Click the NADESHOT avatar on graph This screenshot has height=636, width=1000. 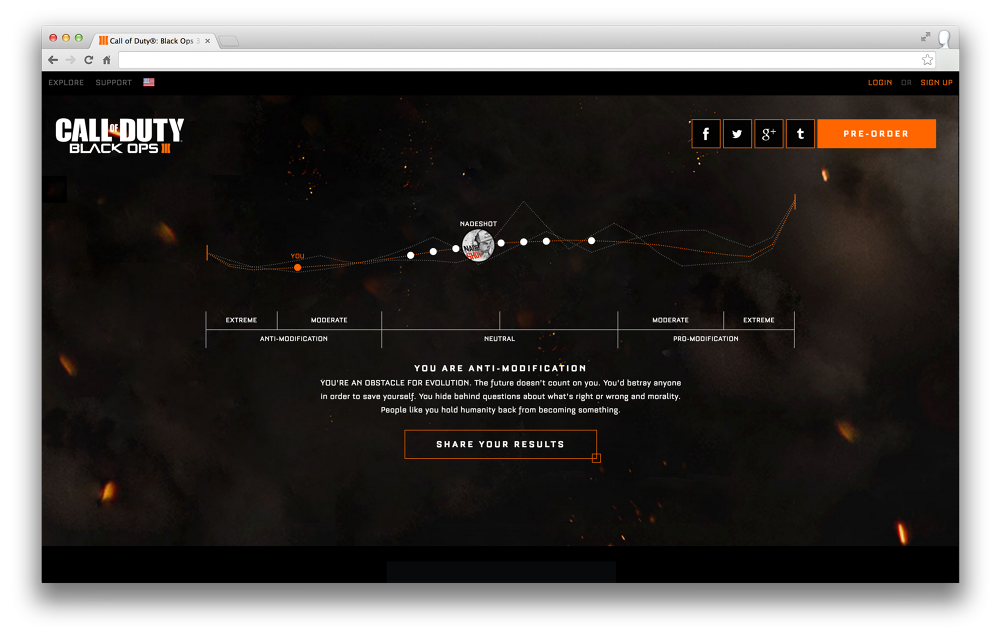tap(478, 246)
